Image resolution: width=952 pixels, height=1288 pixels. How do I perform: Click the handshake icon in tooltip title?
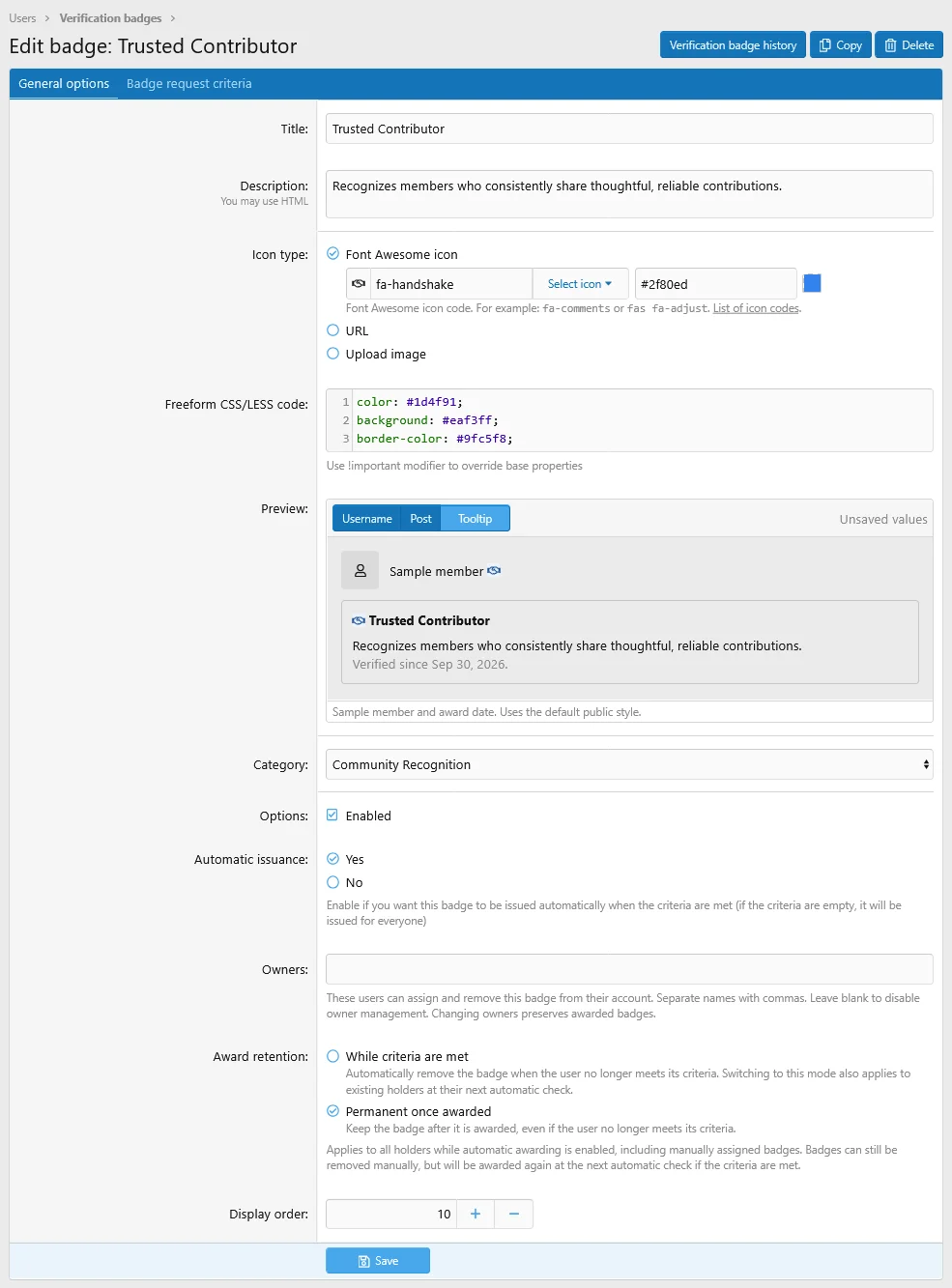point(359,620)
